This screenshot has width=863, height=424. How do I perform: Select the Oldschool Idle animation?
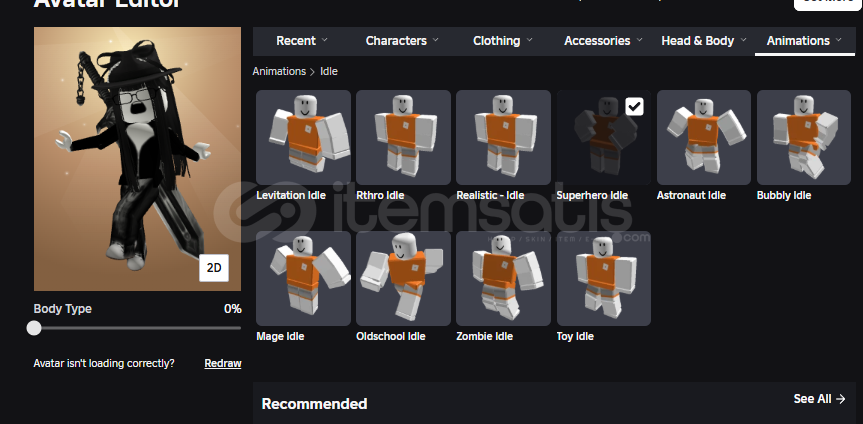(x=403, y=278)
